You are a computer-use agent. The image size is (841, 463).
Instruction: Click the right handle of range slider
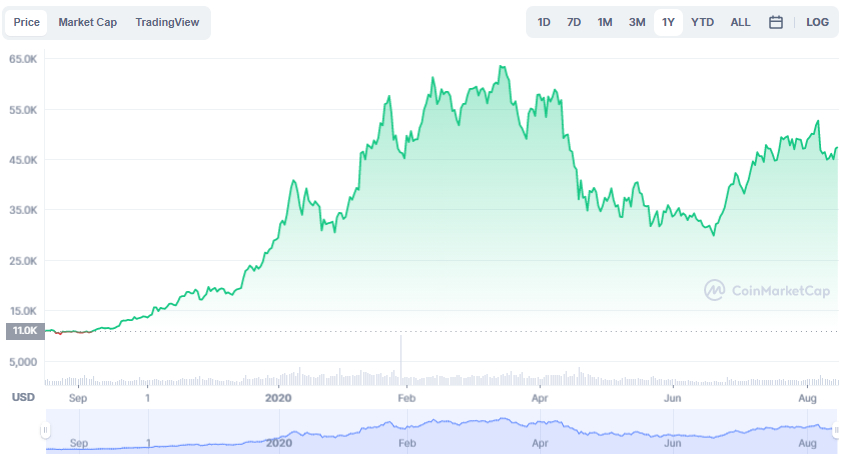click(836, 430)
